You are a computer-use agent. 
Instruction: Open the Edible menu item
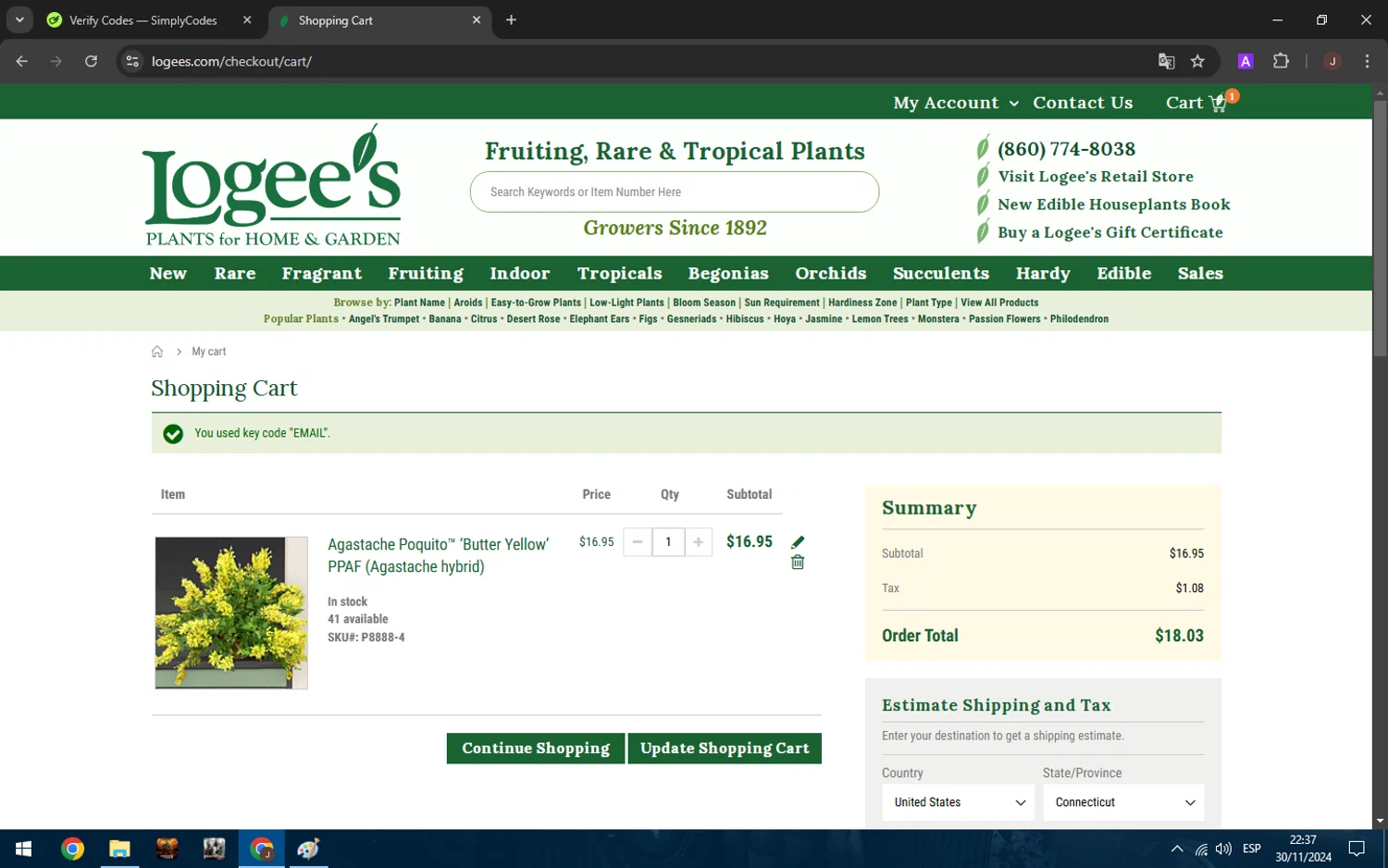1124,273
